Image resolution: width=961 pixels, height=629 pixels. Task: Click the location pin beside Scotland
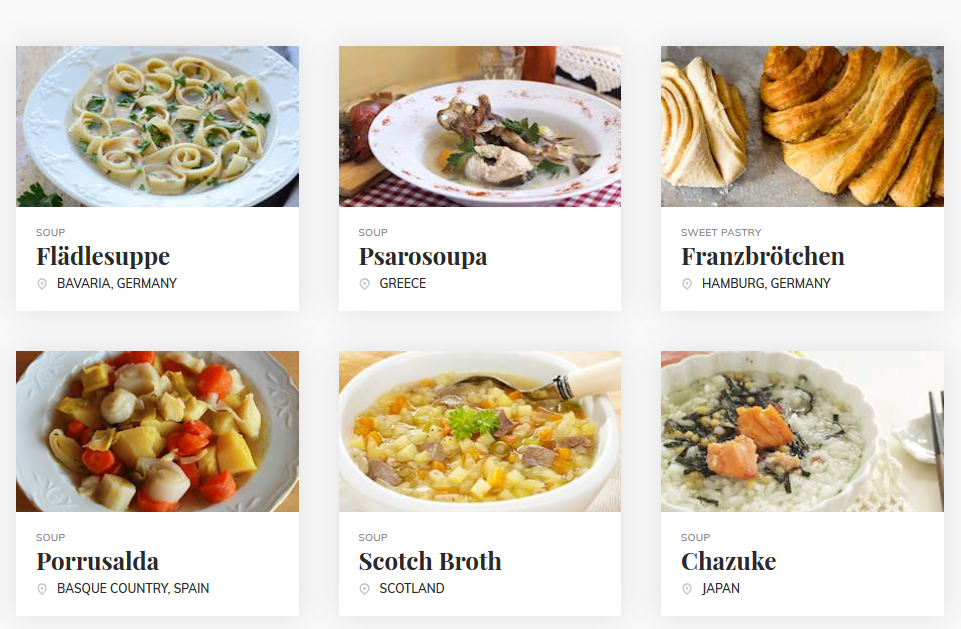[x=364, y=589]
